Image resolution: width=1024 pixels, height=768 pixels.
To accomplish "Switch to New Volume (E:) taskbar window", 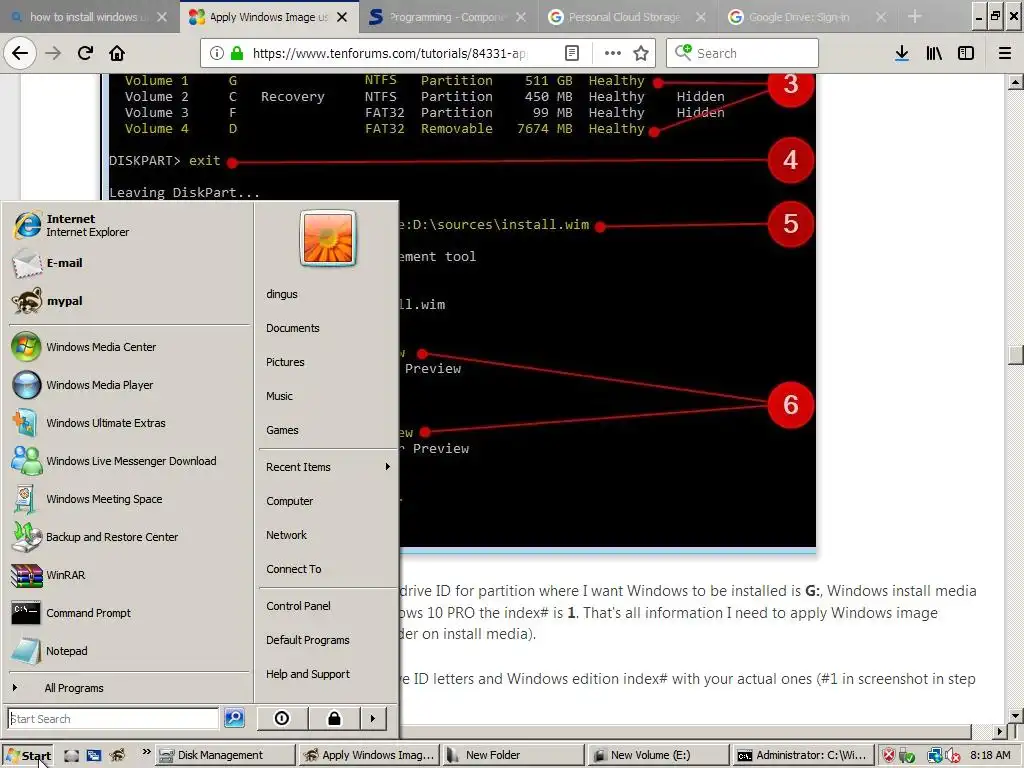I will tap(658, 755).
